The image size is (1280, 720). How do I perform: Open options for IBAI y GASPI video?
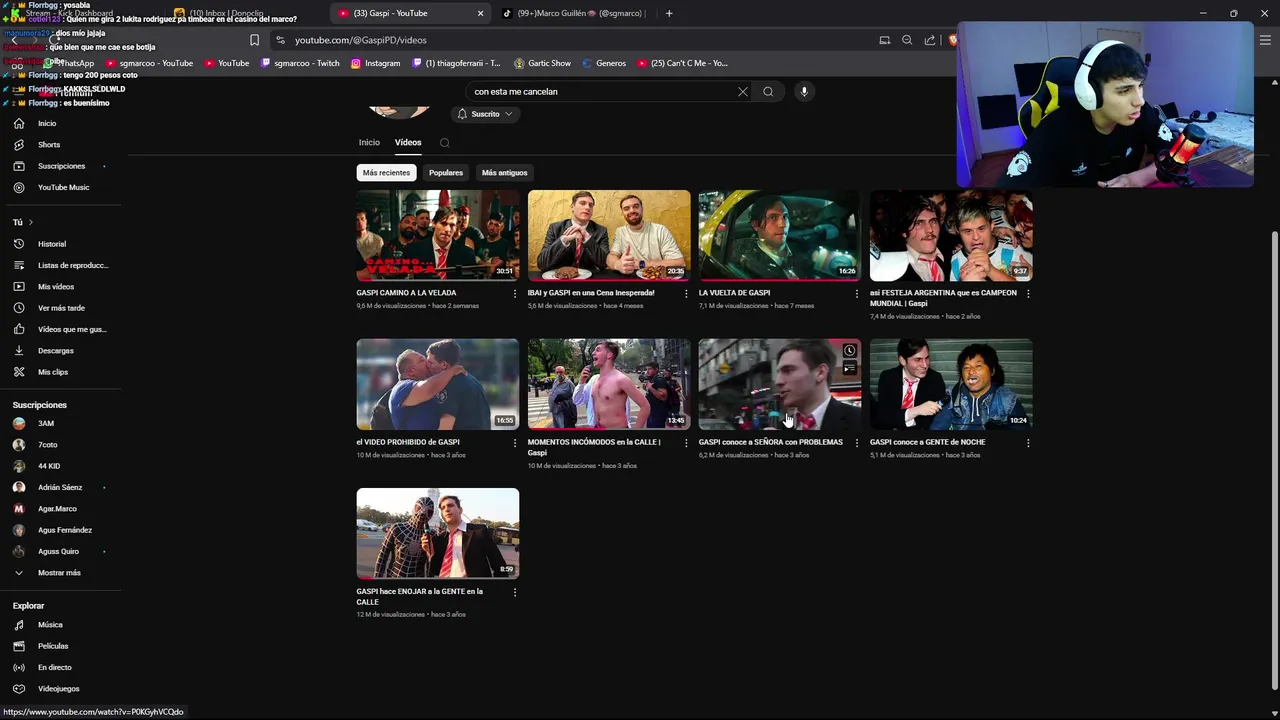pos(686,294)
